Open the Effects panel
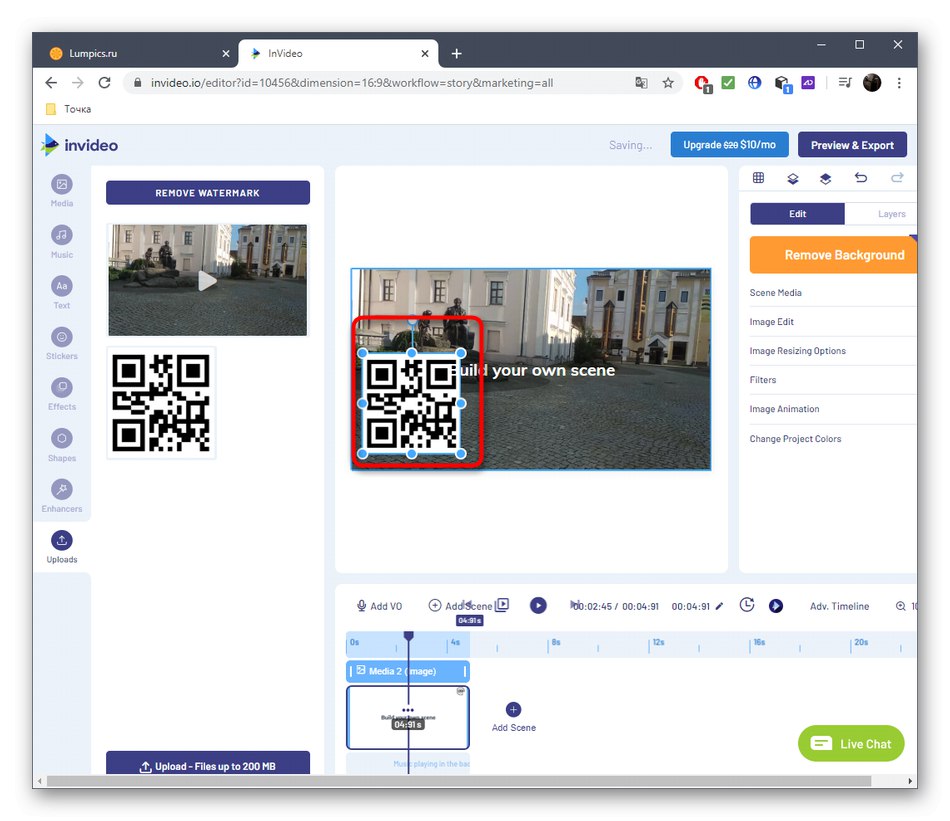 62,394
